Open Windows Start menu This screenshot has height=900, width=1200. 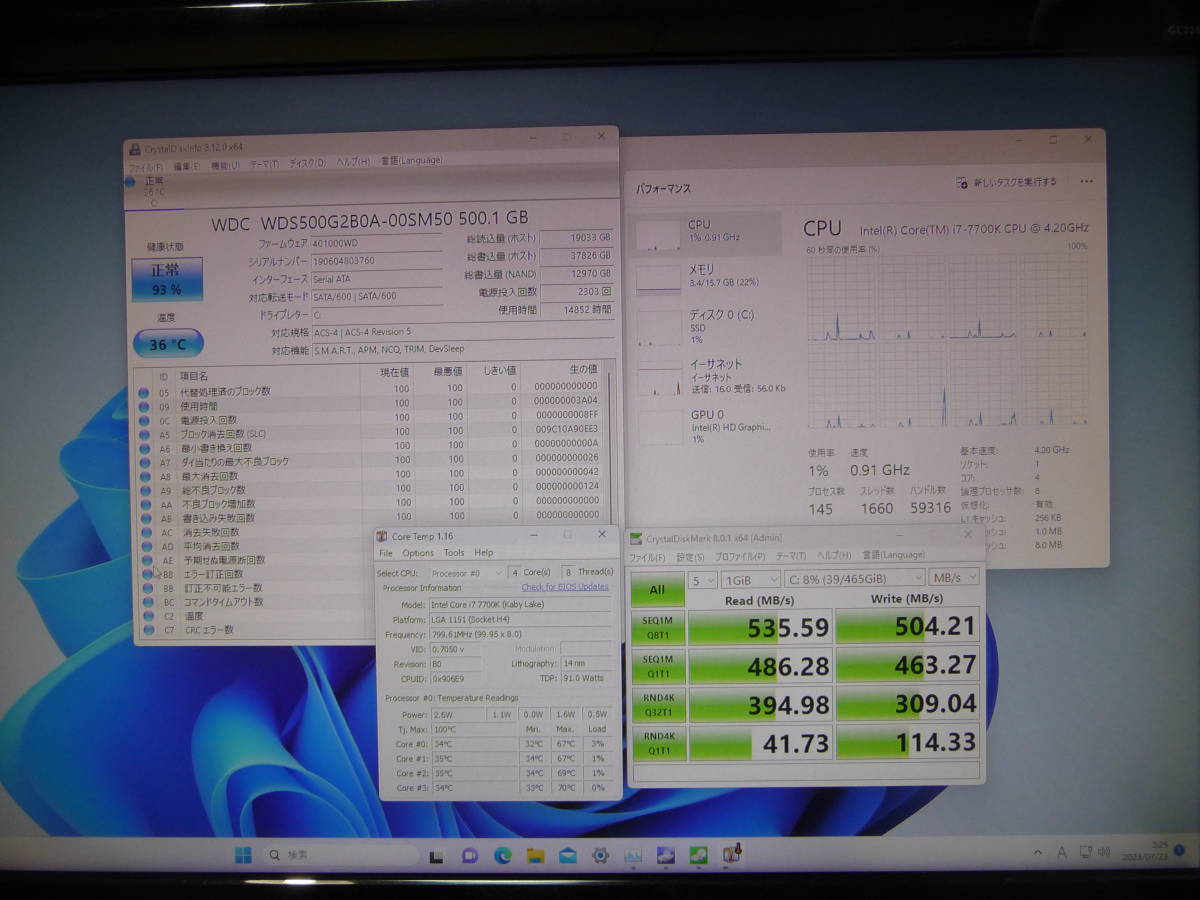[243, 856]
